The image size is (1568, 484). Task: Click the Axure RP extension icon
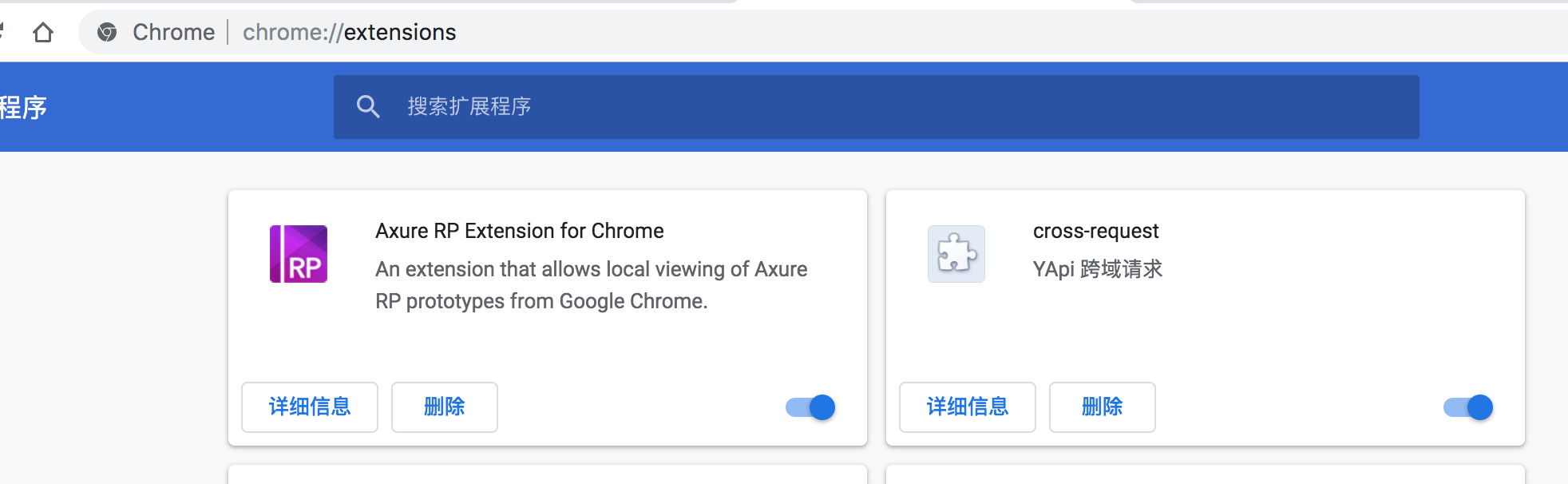tap(299, 254)
